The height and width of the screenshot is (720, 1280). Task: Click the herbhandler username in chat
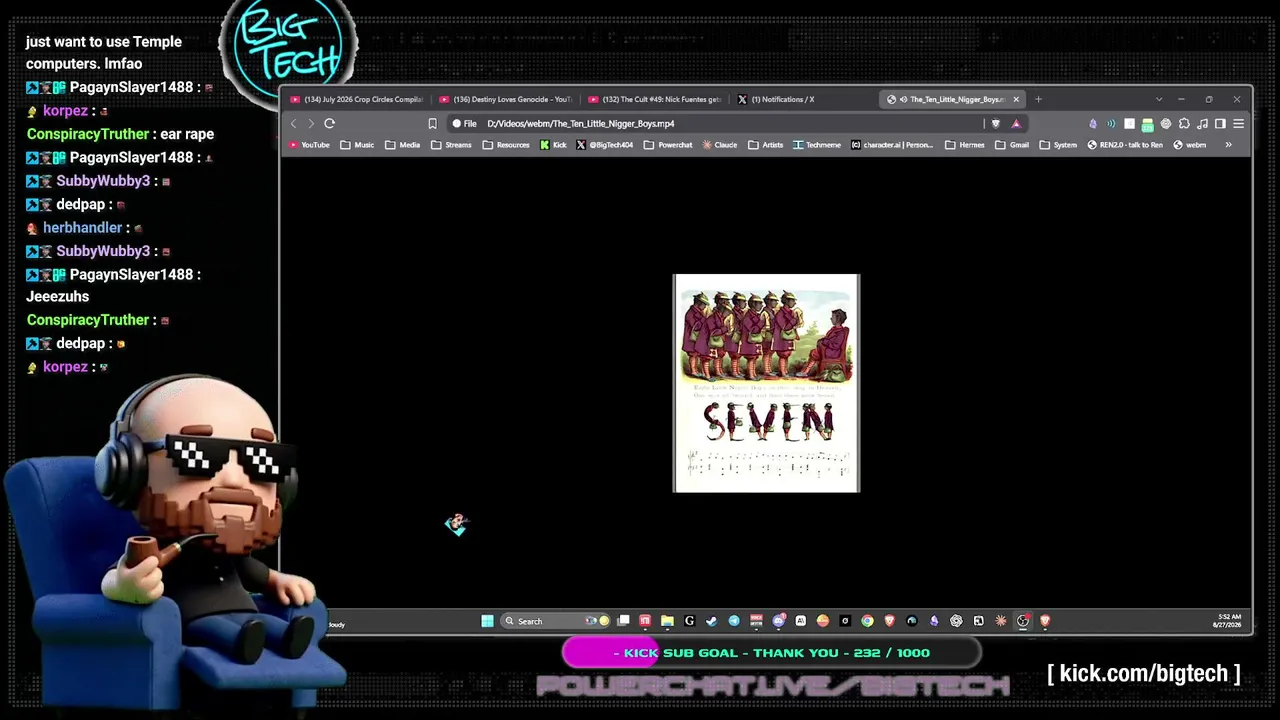pos(83,228)
